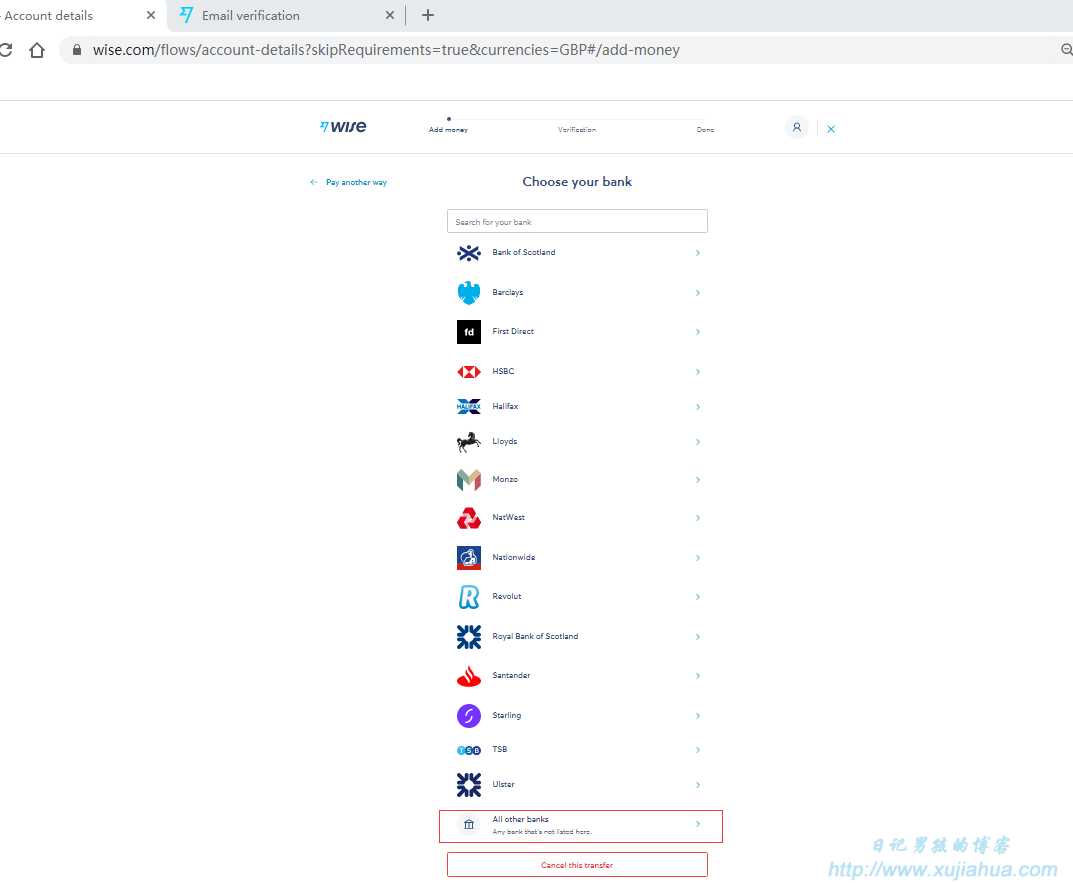Click the Pay another way link

357,182
